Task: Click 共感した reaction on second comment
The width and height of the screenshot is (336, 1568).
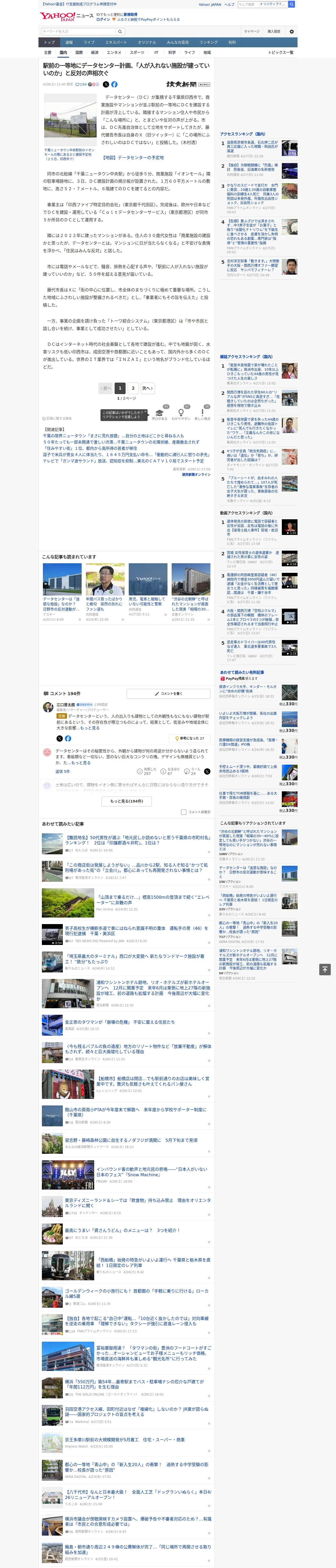Action: pos(147,771)
